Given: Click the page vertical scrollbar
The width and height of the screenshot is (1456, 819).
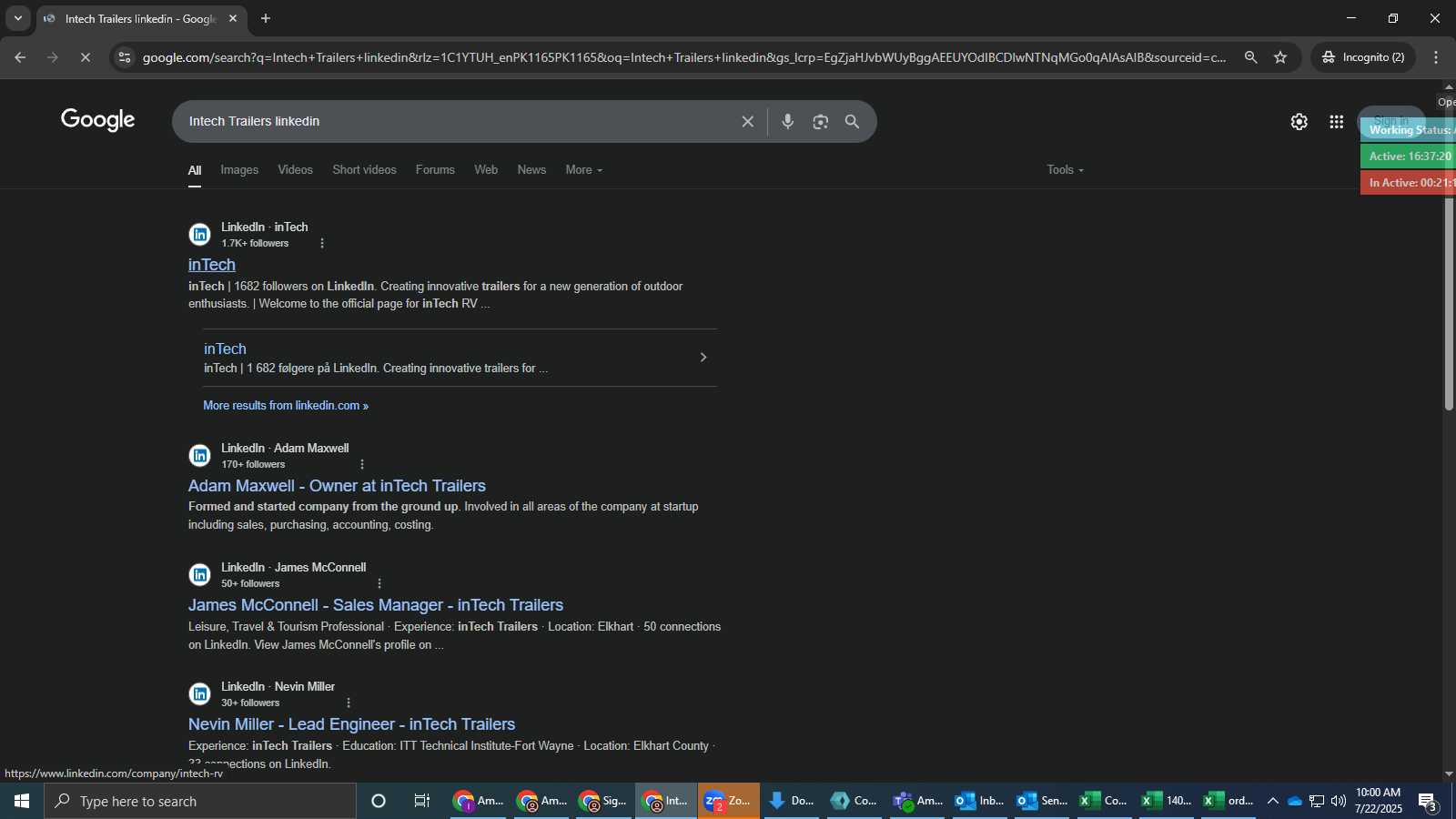Looking at the screenshot, I should (x=1449, y=305).
